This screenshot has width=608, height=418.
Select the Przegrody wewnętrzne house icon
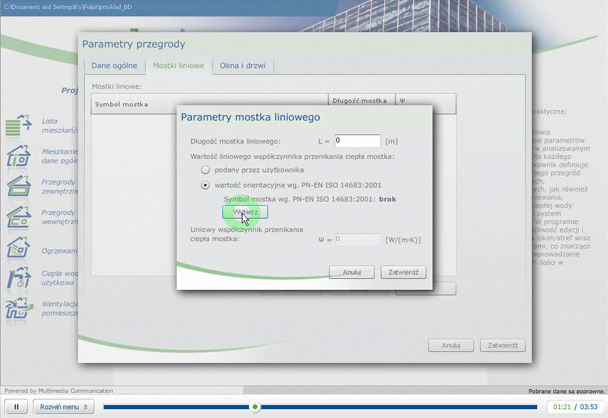pos(19,217)
